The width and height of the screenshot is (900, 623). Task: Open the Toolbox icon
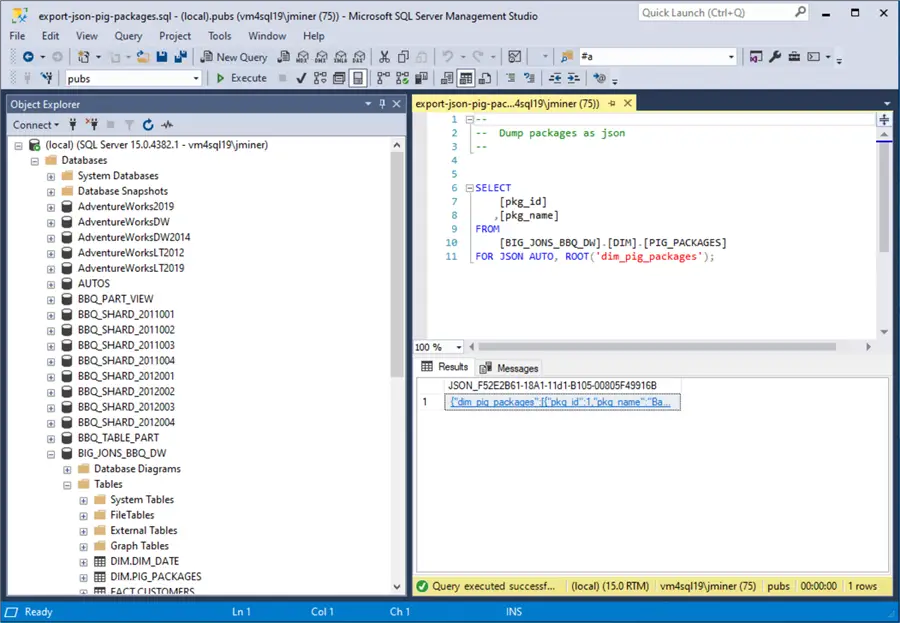point(794,56)
